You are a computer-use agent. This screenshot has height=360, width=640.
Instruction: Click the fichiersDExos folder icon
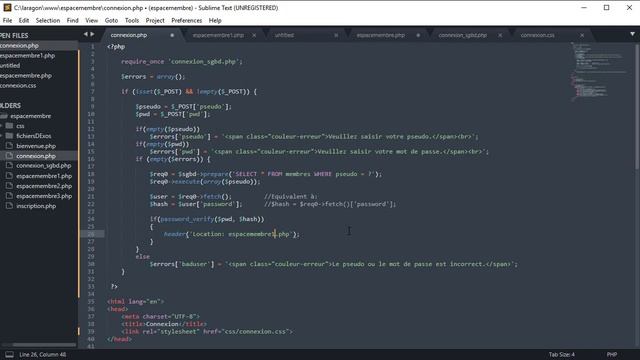(9, 136)
